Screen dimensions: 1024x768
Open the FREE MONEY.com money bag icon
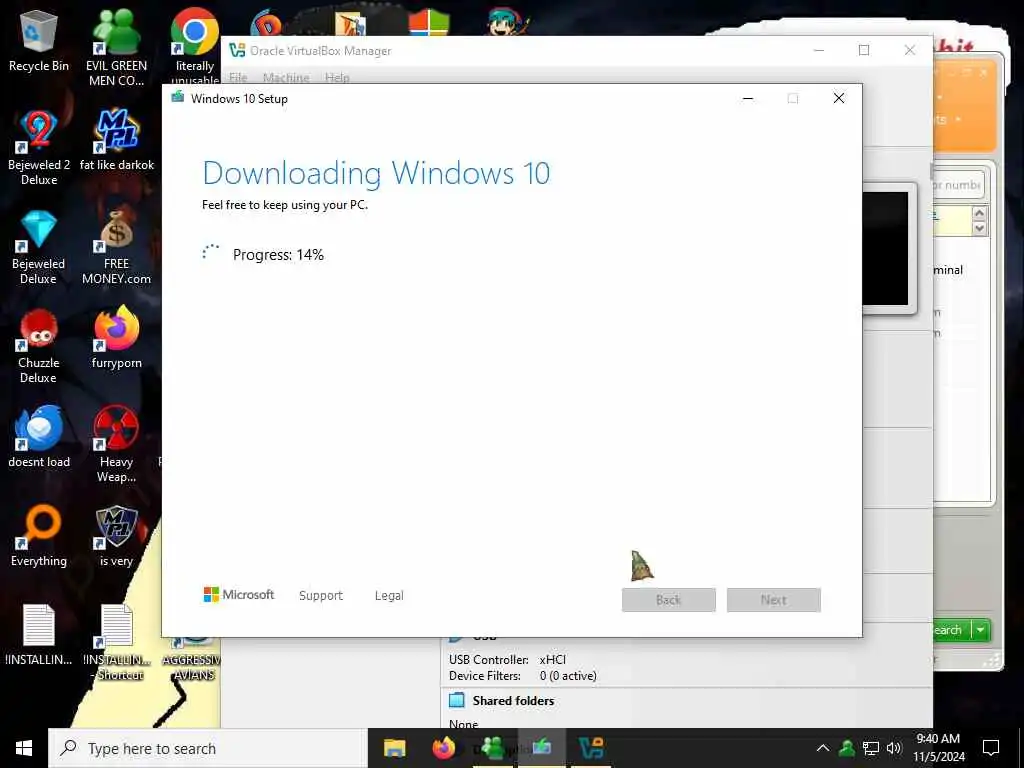tap(116, 247)
